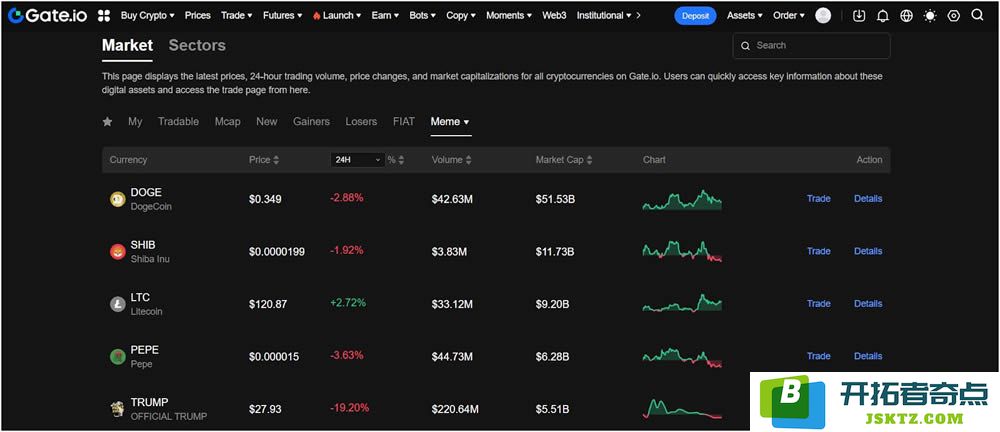Open the Institutional dropdown menu
Viewport: 1000px width, 432px height.
604,15
